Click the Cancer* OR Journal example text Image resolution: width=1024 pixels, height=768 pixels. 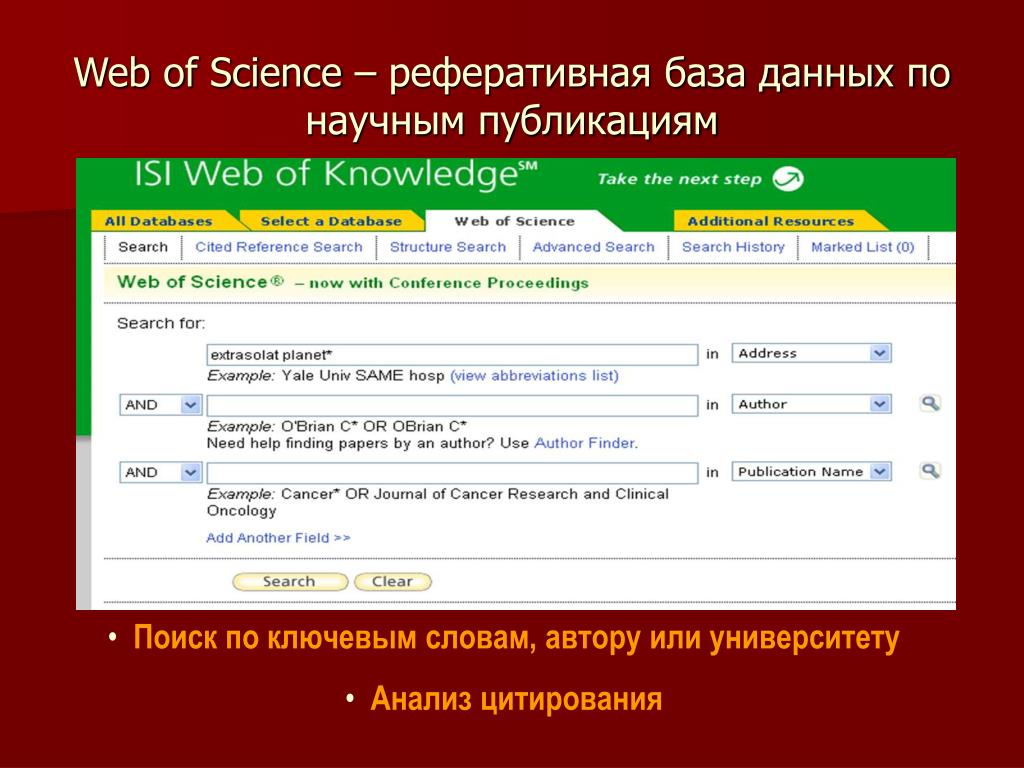click(x=438, y=502)
